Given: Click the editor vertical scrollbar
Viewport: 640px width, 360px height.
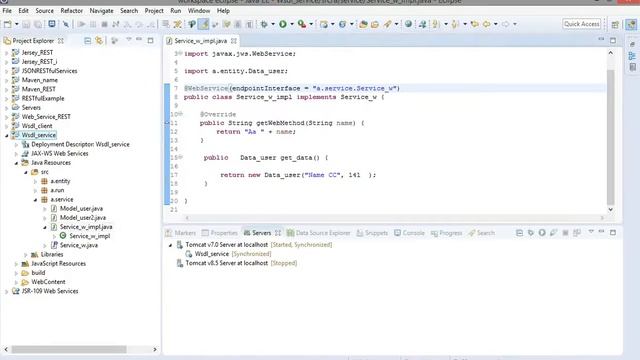Looking at the screenshot, I should pyautogui.click(x=611, y=137).
